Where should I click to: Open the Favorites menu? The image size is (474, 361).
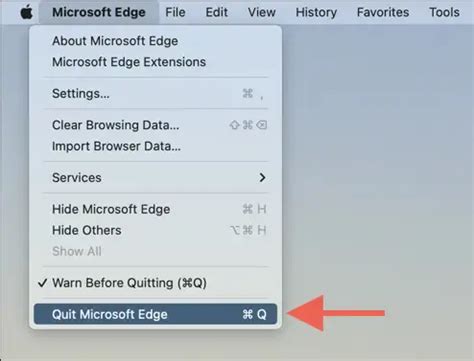coord(383,12)
